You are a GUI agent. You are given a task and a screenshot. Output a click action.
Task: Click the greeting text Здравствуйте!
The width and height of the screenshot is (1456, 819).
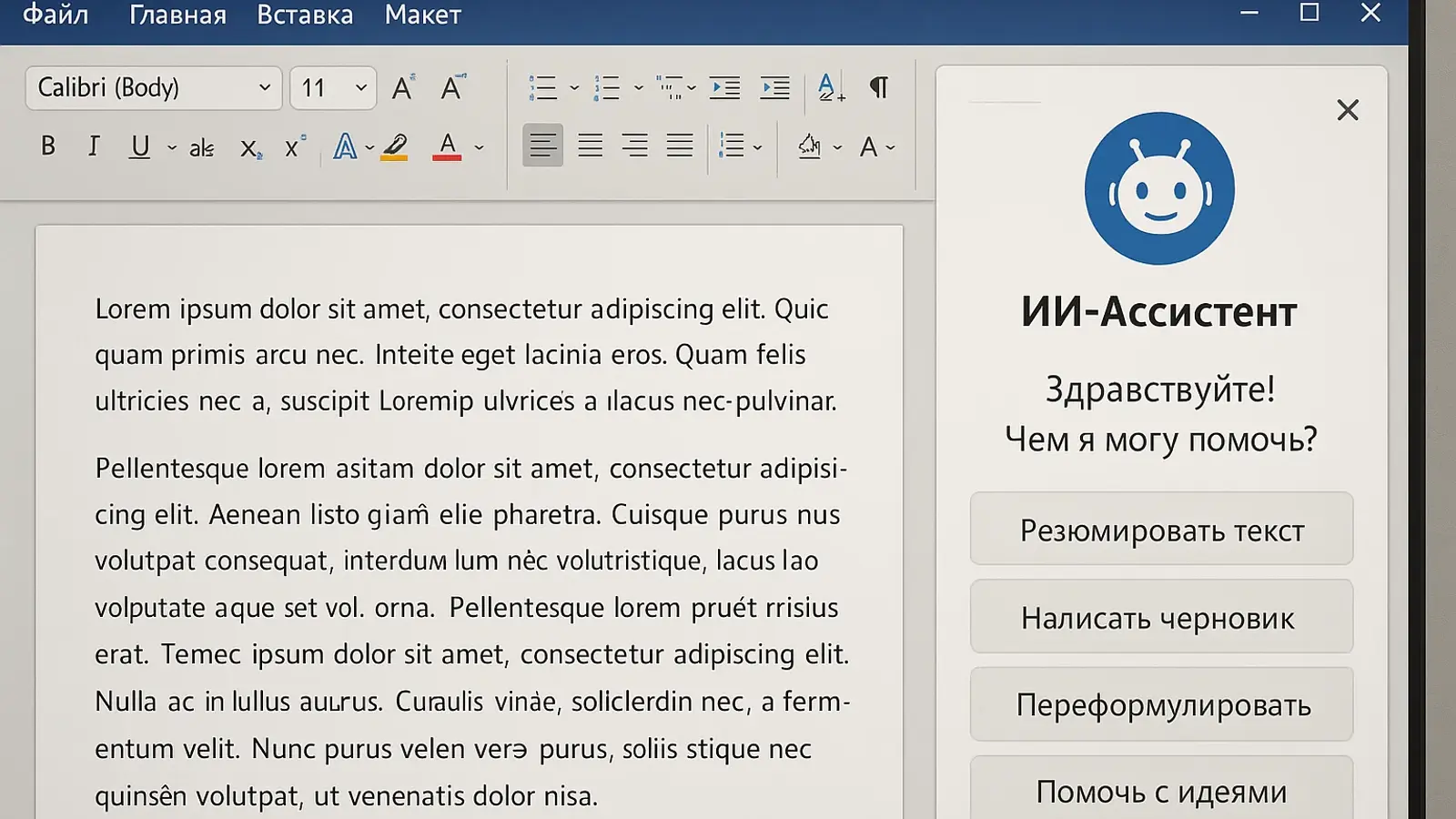pyautogui.click(x=1160, y=389)
